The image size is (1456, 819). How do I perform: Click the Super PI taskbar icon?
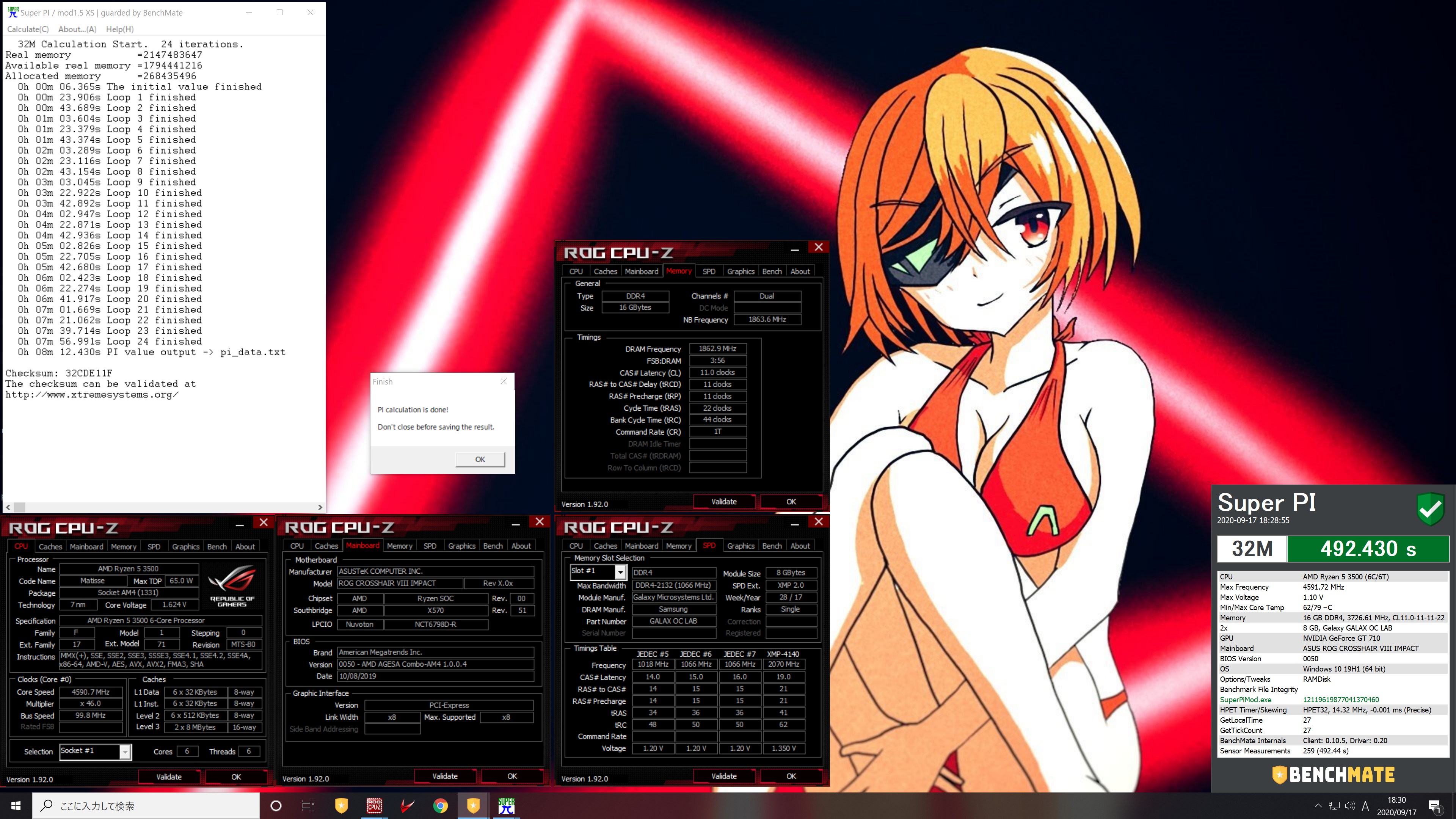pos(507,805)
